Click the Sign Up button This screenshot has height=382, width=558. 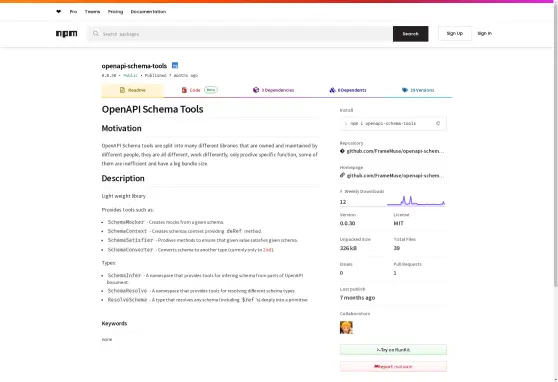pyautogui.click(x=455, y=33)
